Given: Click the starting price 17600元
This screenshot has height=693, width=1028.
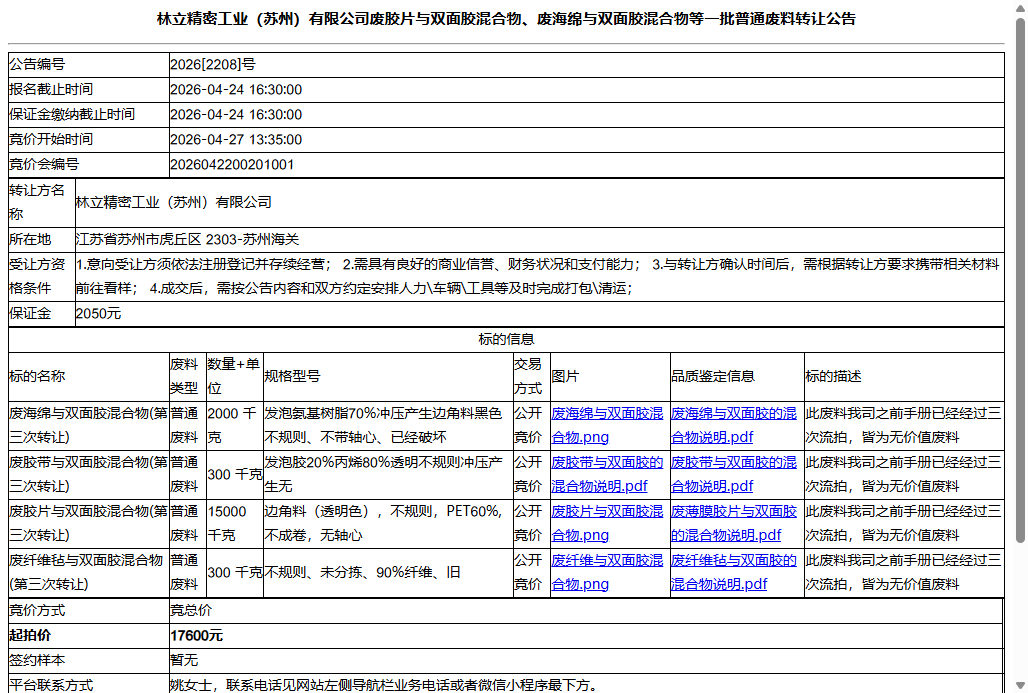Looking at the screenshot, I should [197, 636].
